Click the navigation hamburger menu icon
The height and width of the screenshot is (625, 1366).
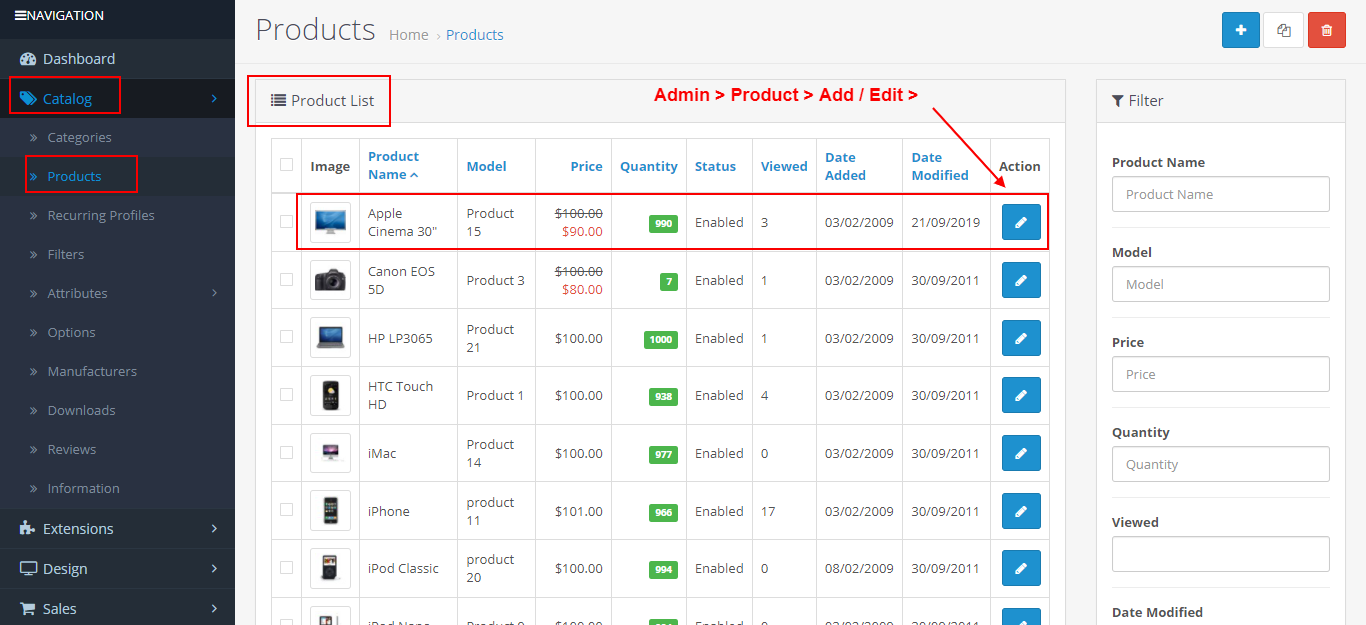tap(20, 15)
